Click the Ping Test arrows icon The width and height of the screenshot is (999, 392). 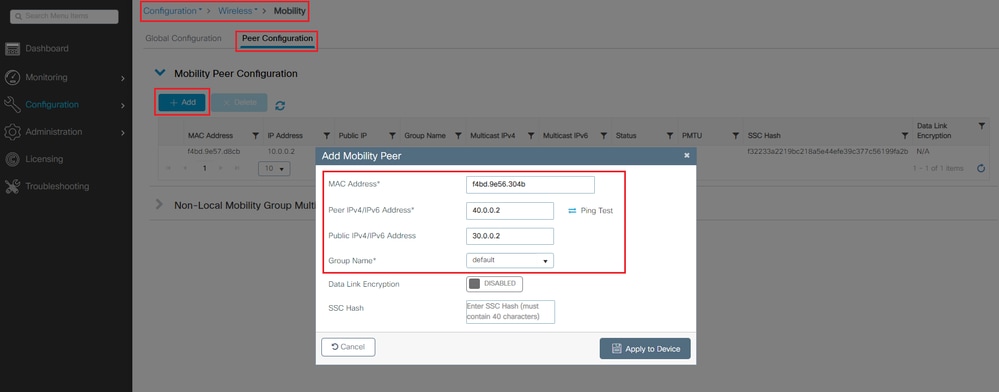point(571,210)
